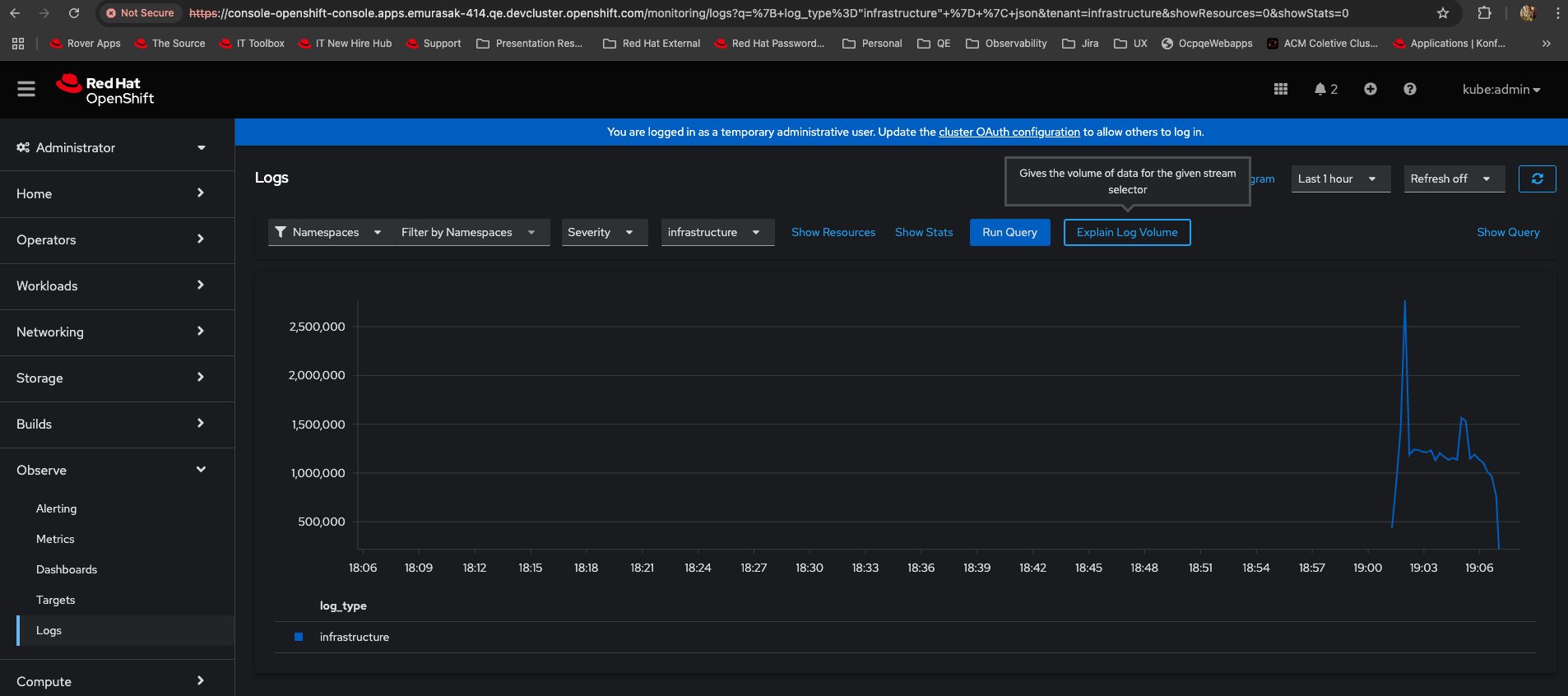Open the Last 1 hour time range dropdown
The height and width of the screenshot is (696, 1568).
pyautogui.click(x=1339, y=179)
